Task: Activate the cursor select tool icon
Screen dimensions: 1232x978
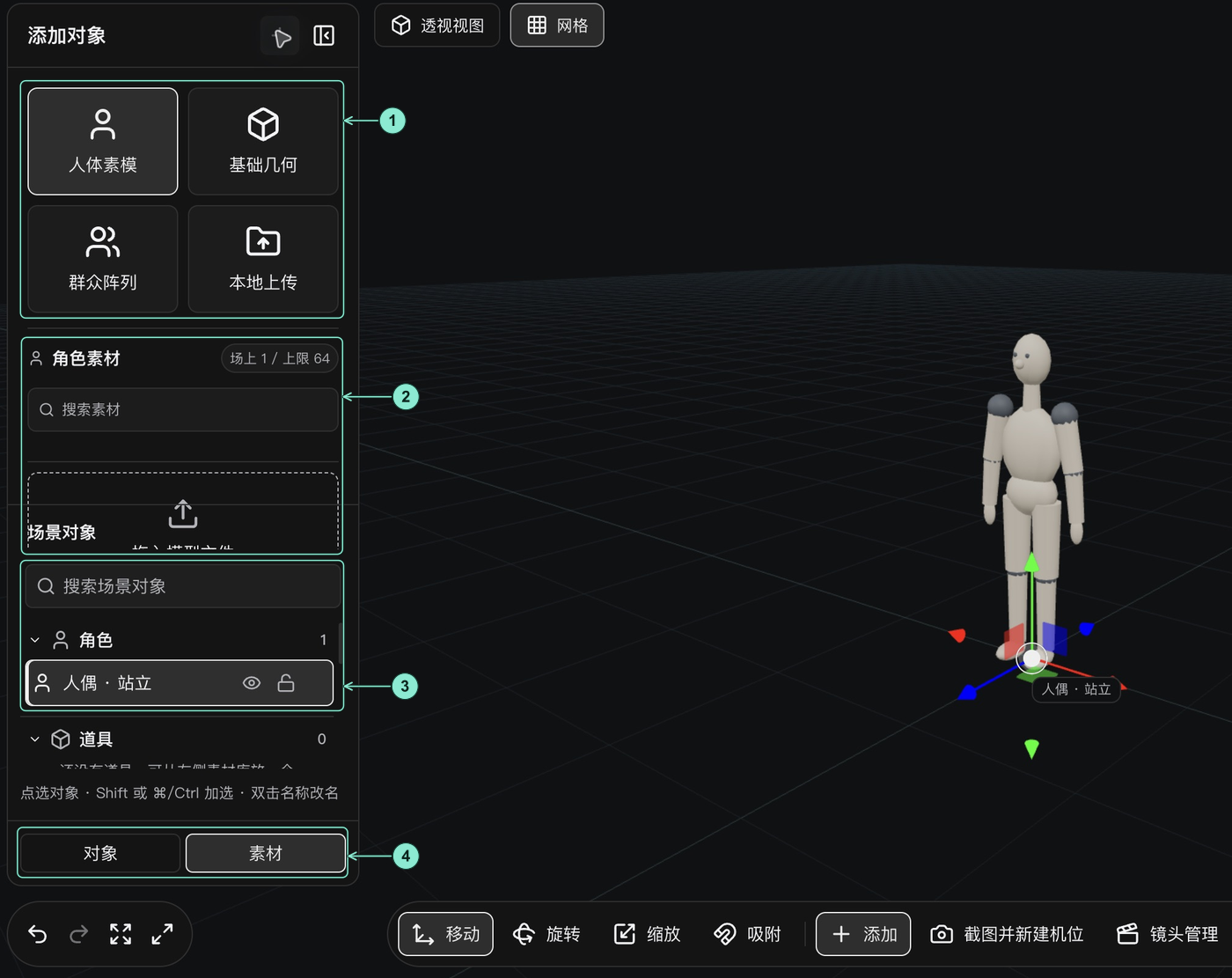Action: click(282, 37)
